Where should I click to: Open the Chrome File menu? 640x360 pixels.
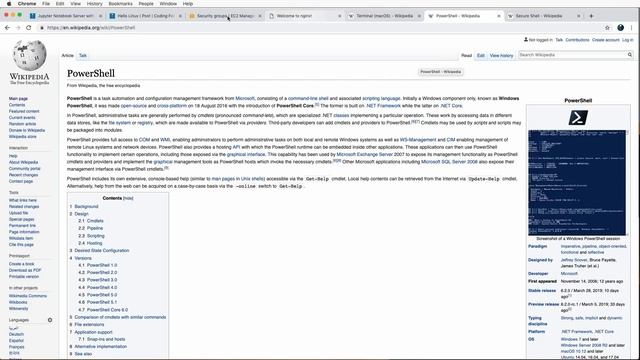point(46,4)
